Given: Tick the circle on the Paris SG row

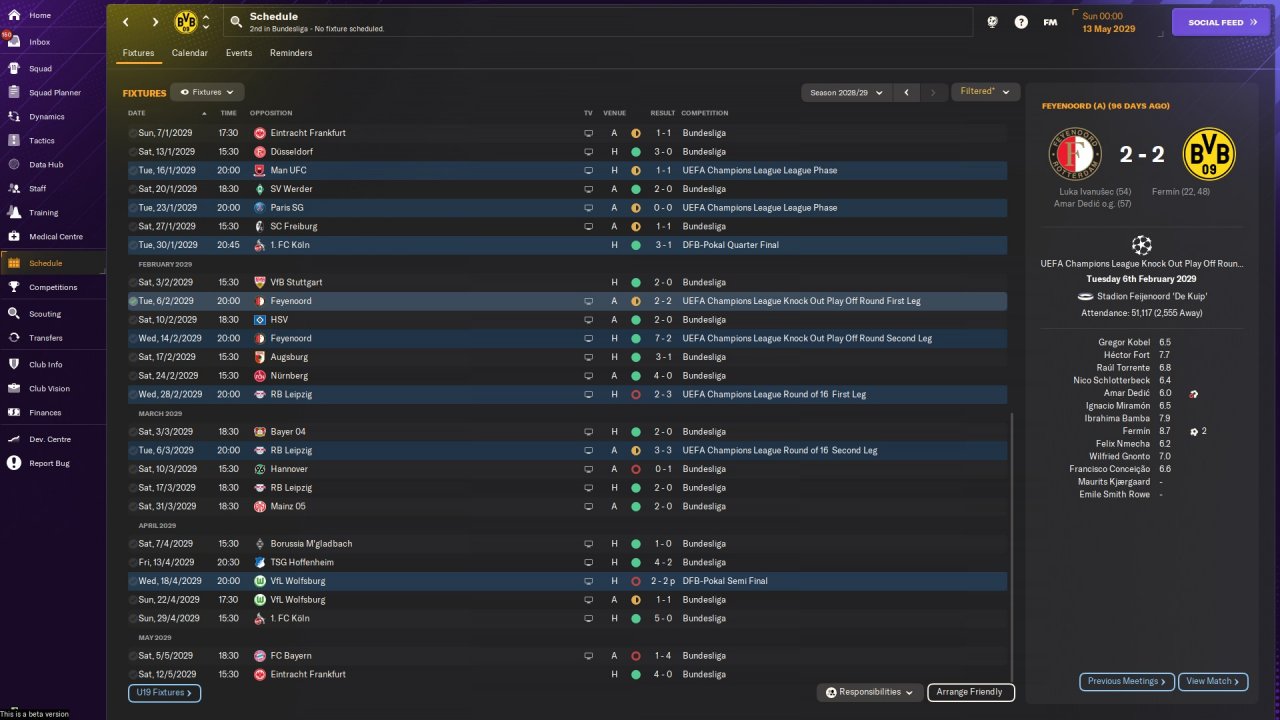Looking at the screenshot, I should click(133, 208).
